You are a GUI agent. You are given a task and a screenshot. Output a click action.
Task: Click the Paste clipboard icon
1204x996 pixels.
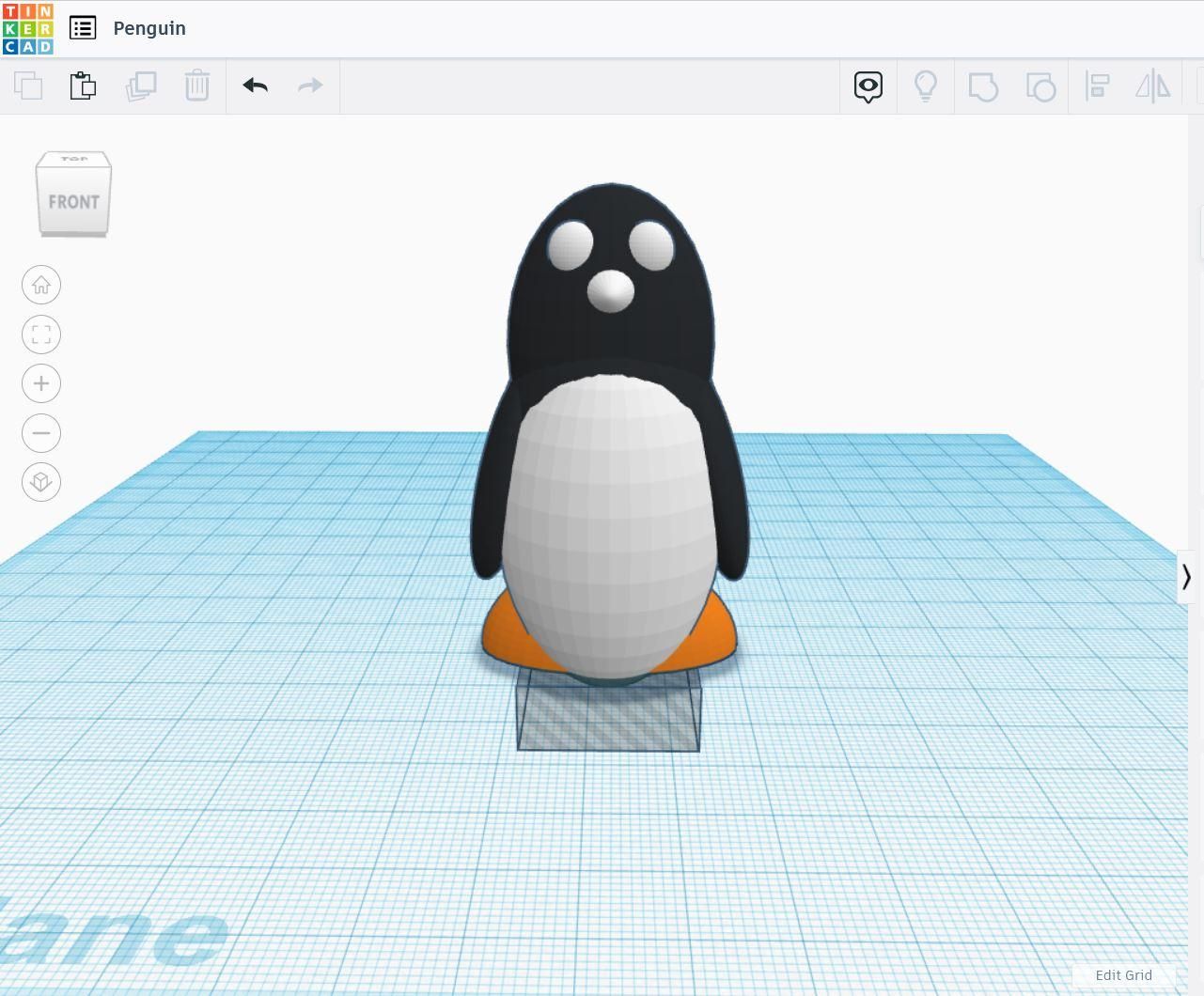tap(83, 86)
